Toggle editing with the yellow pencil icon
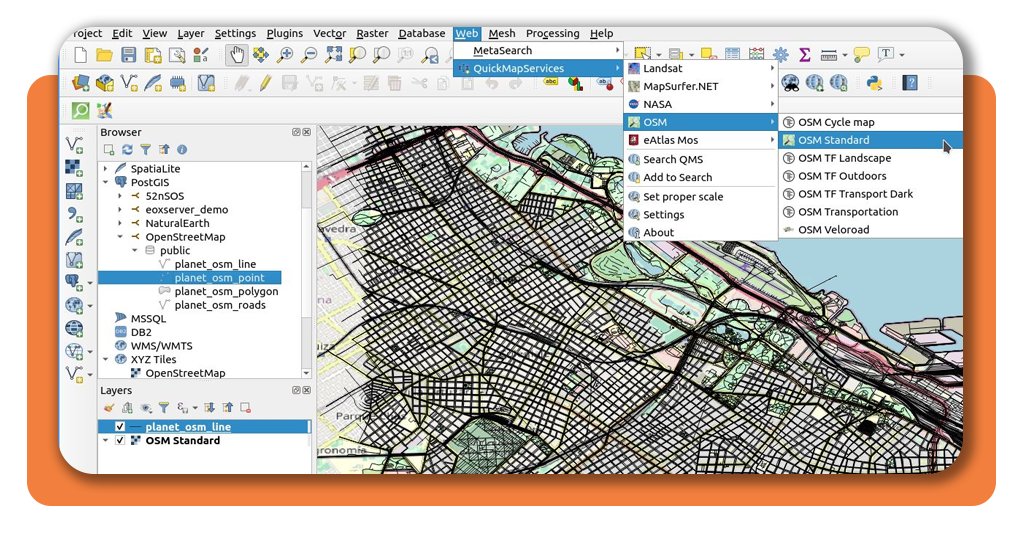The width and height of the screenshot is (1024, 536). tap(265, 83)
